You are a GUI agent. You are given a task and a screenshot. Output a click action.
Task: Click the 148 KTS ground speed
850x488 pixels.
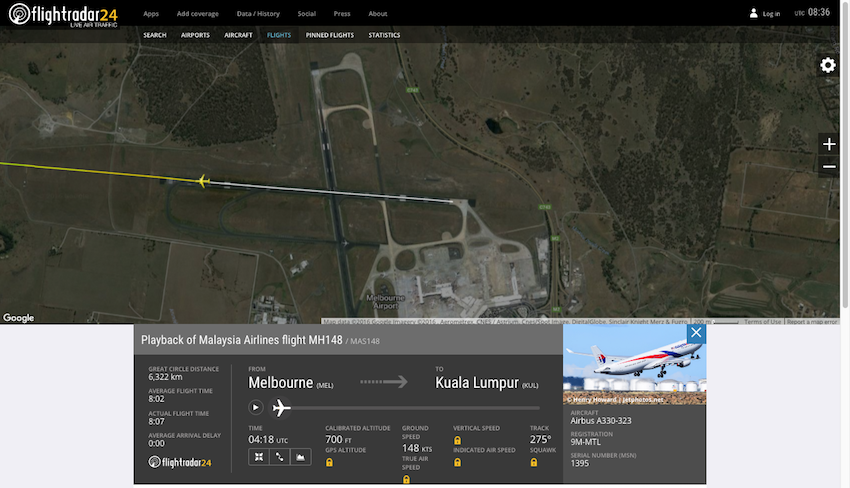point(417,448)
